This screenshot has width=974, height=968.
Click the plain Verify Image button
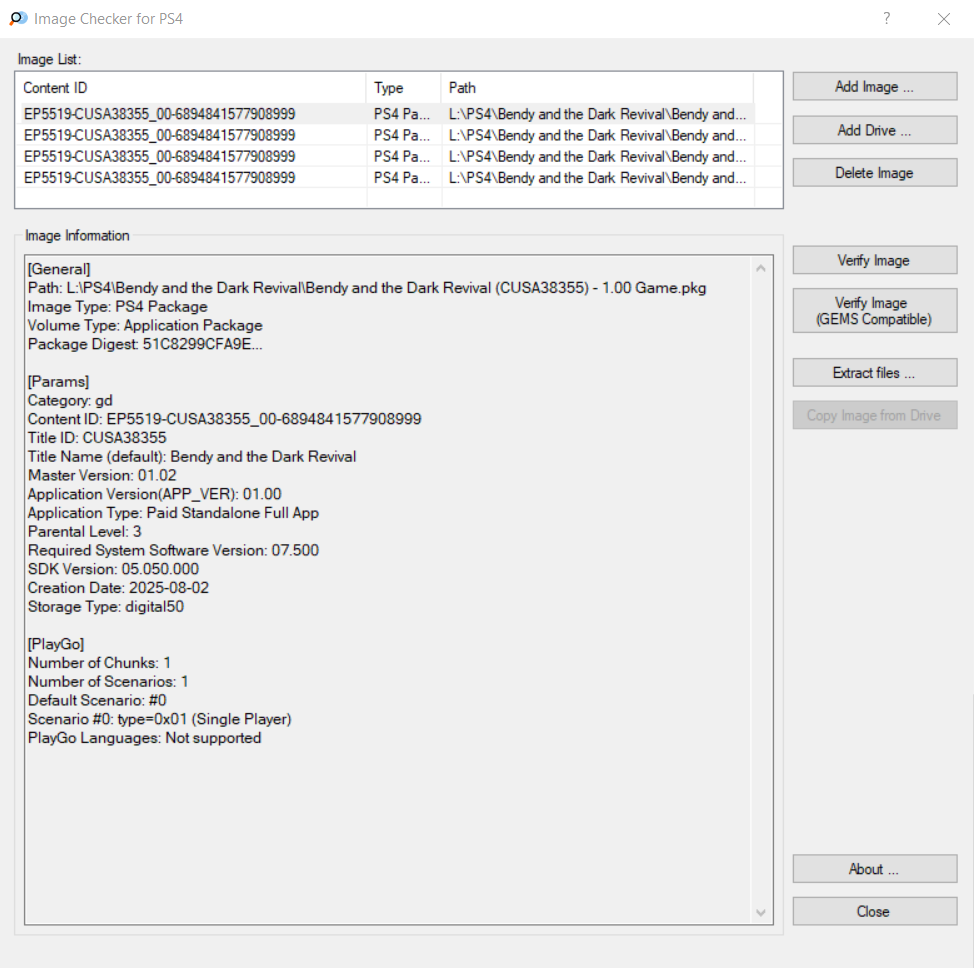tap(874, 261)
